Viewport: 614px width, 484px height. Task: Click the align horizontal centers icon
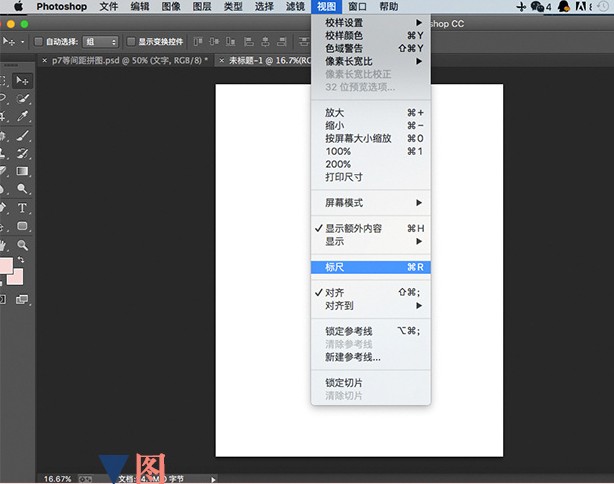pos(265,42)
